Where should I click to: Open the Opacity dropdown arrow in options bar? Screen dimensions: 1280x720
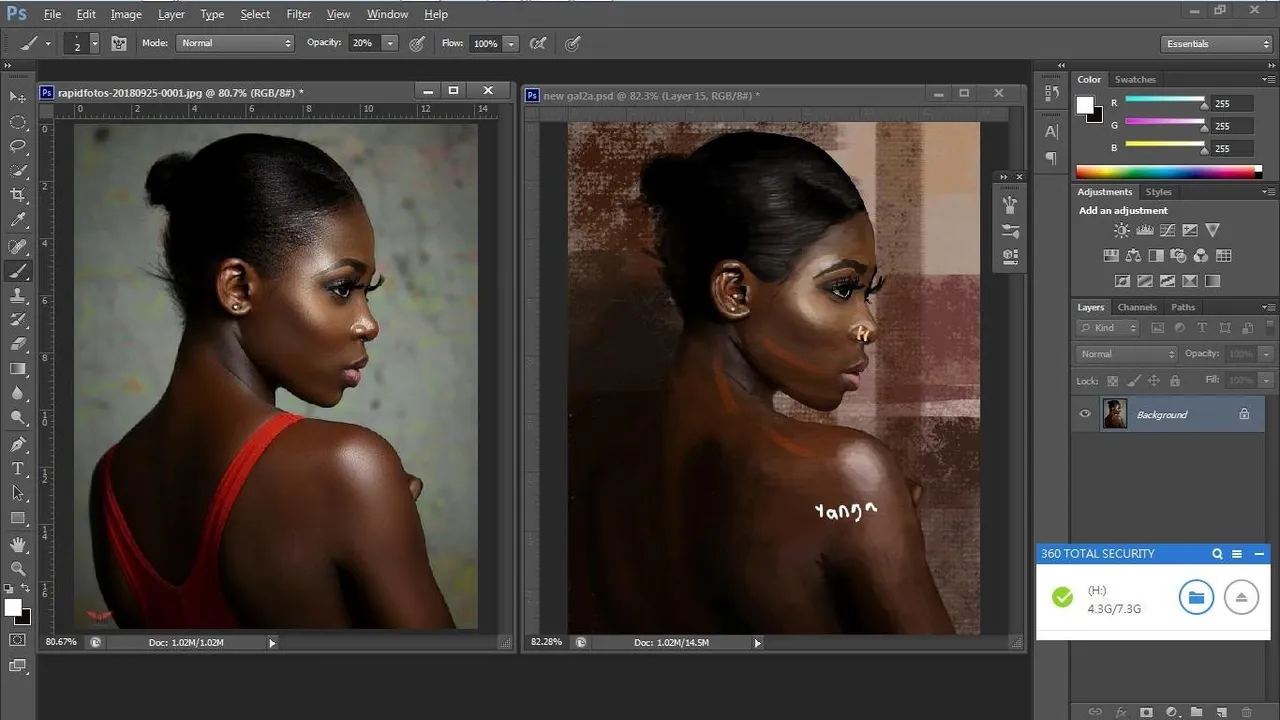(390, 43)
